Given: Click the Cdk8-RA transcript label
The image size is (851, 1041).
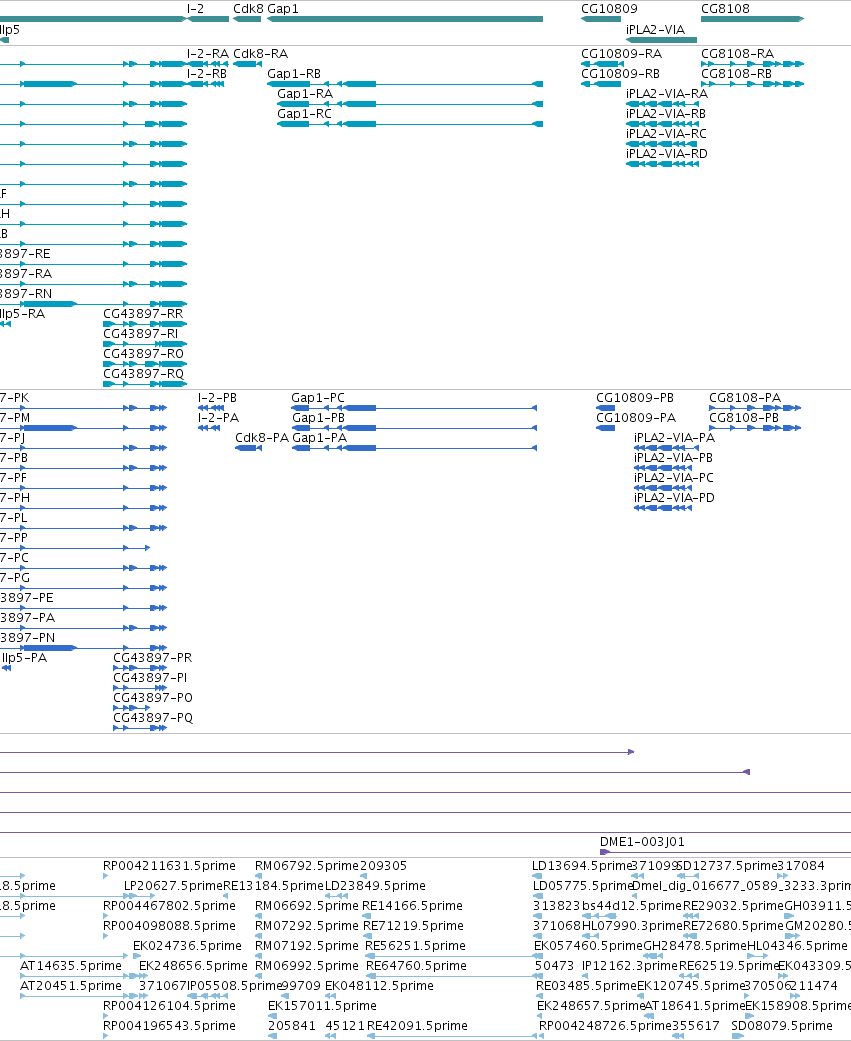Looking at the screenshot, I should tap(260, 54).
